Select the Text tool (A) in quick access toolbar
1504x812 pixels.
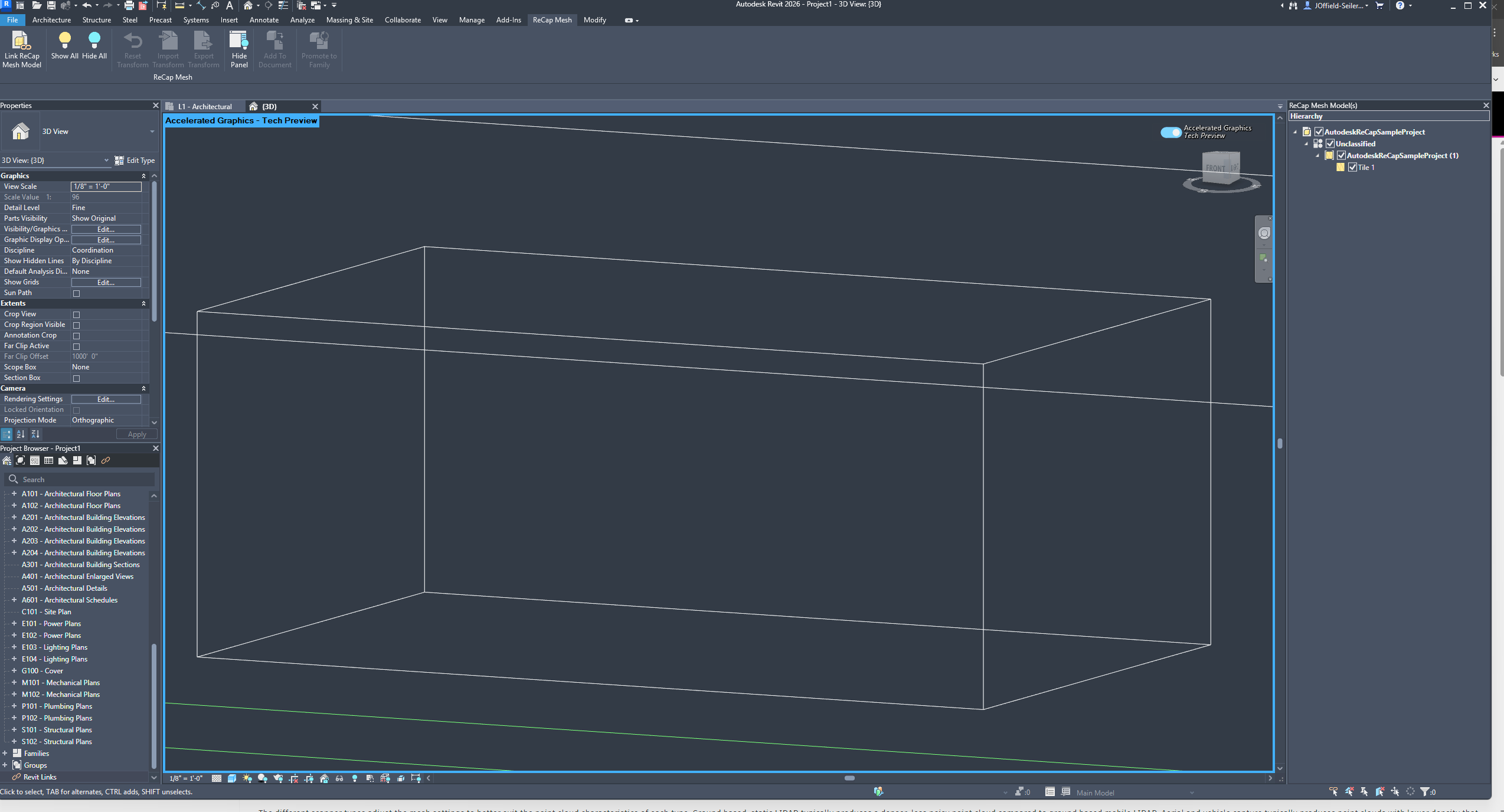230,5
